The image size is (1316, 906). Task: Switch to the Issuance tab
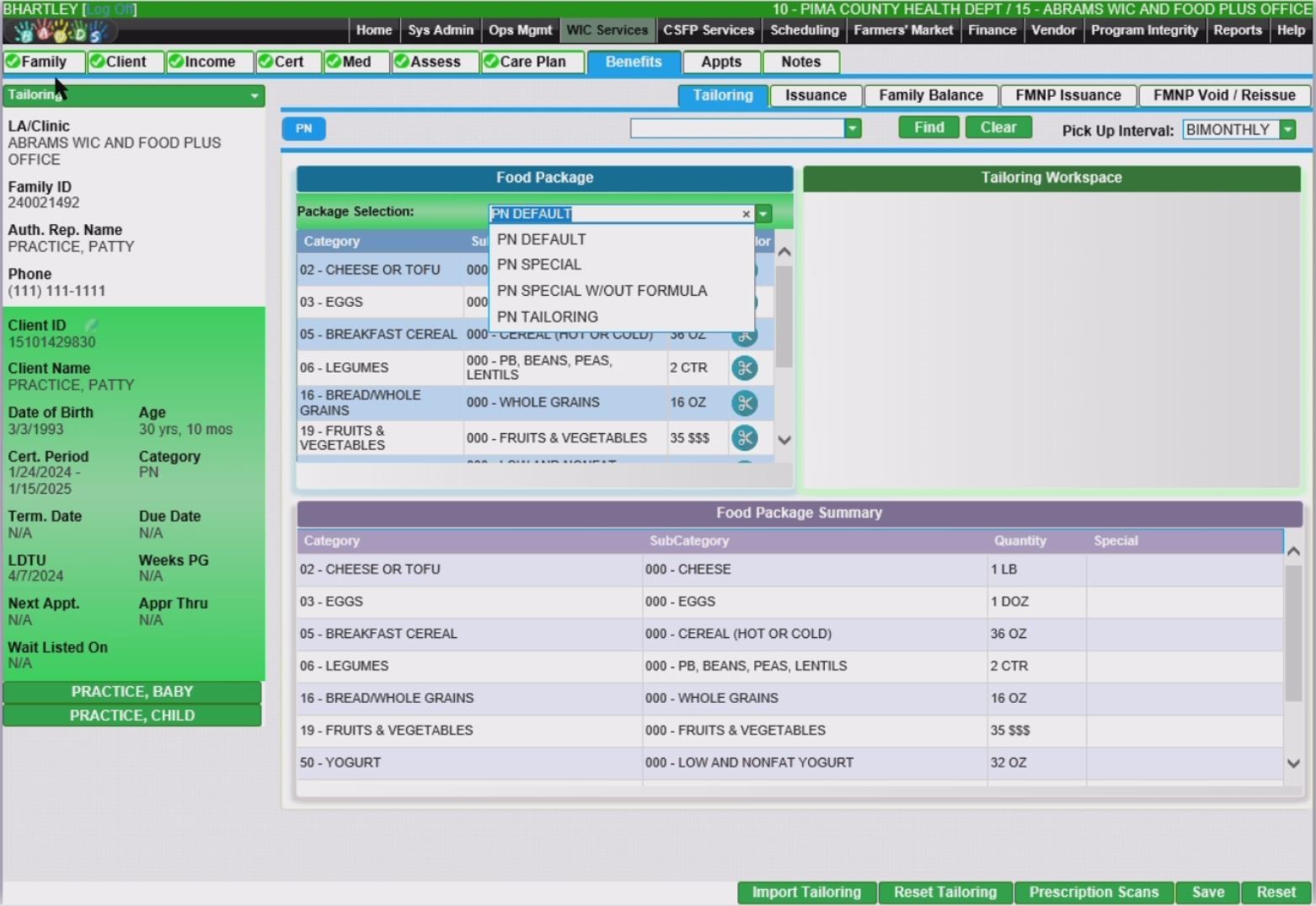[815, 96]
